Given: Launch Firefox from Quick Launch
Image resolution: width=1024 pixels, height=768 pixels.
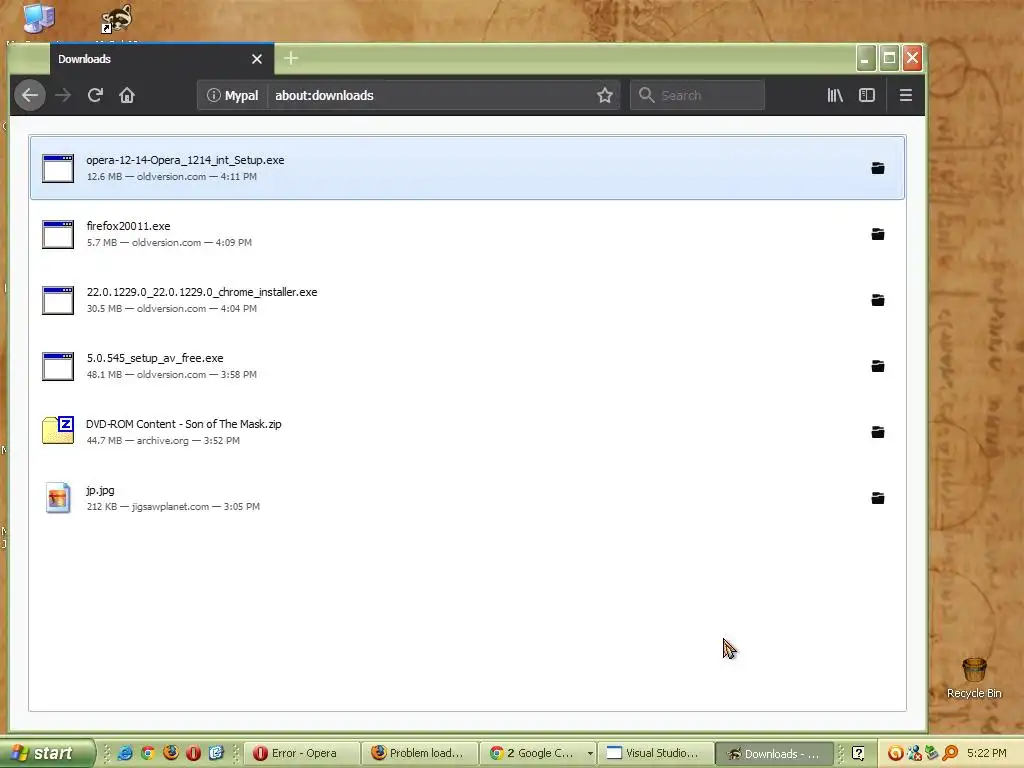Looking at the screenshot, I should tap(170, 753).
